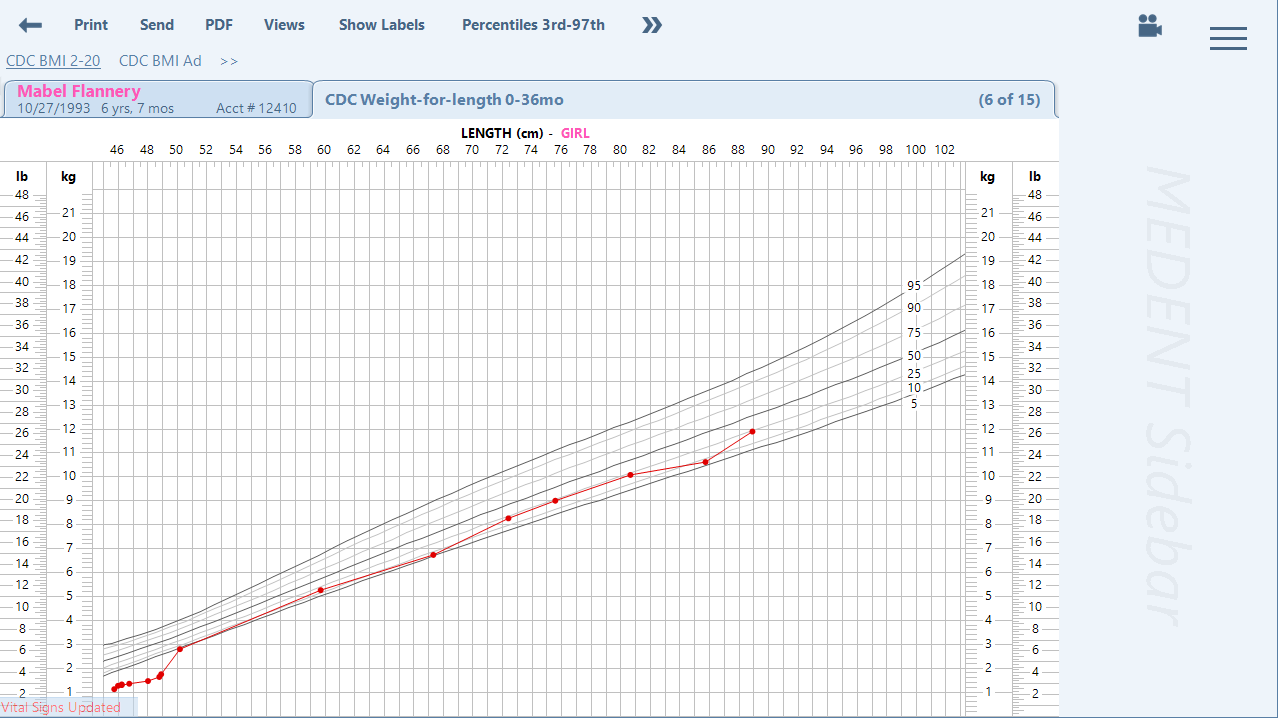Open the CDC BMI 2-20 chart link
This screenshot has height=718, width=1278.
point(53,61)
